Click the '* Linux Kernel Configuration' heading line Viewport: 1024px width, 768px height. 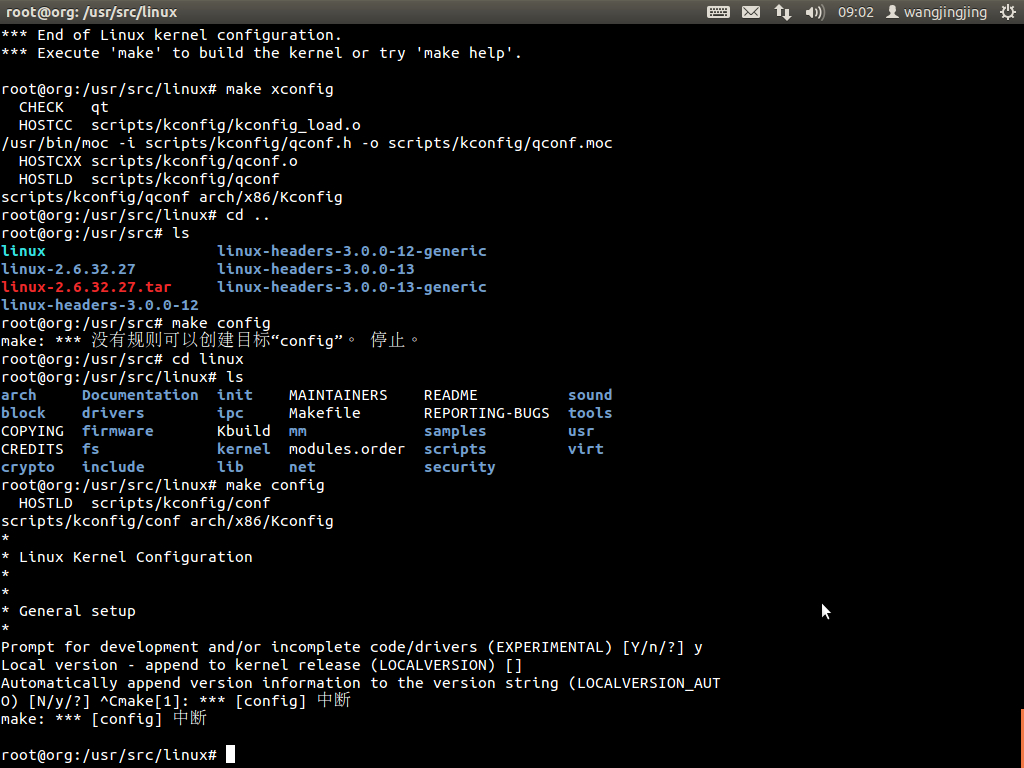click(127, 557)
